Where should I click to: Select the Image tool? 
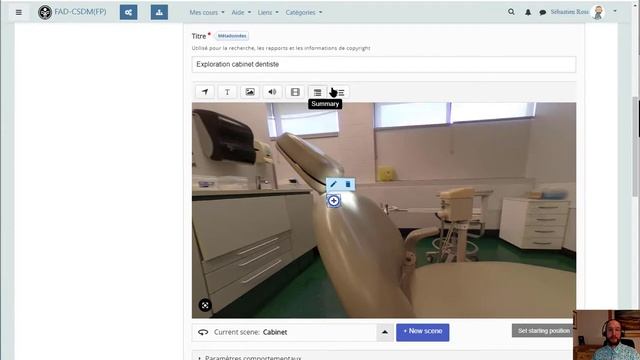250,92
